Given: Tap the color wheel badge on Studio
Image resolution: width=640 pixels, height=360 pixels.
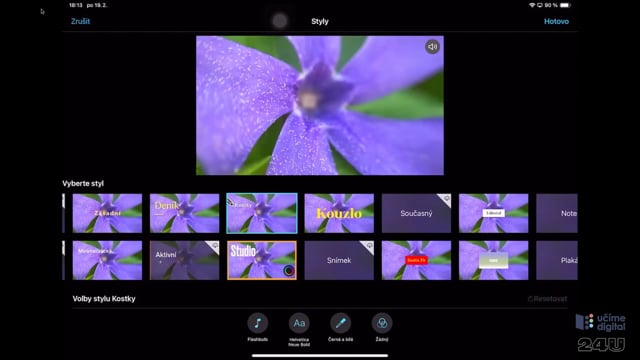Looking at the screenshot, I should point(289,271).
